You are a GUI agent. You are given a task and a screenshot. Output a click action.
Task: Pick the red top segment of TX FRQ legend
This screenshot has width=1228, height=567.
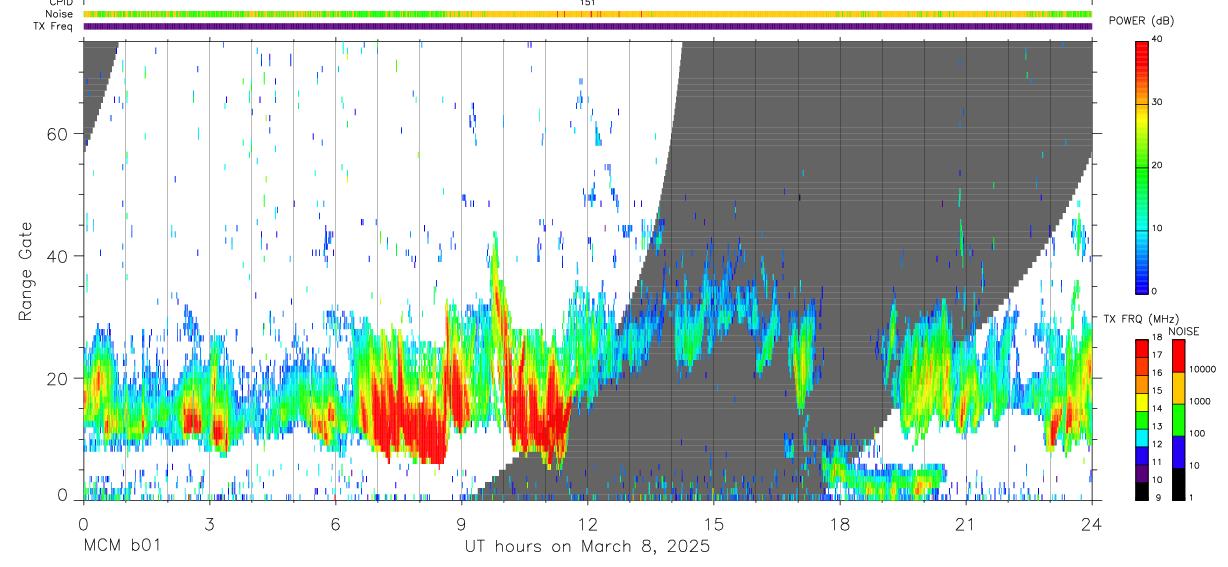pos(1142,347)
